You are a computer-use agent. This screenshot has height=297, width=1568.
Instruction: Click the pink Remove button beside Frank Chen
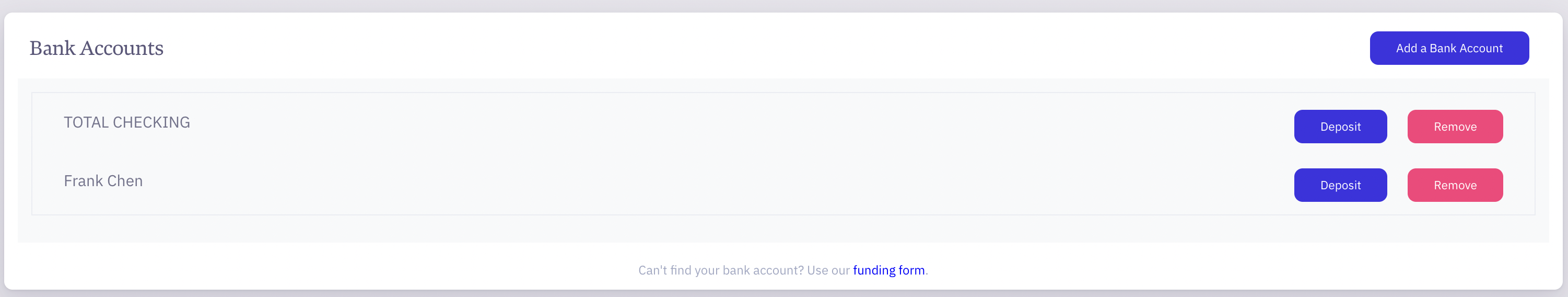tap(1455, 186)
